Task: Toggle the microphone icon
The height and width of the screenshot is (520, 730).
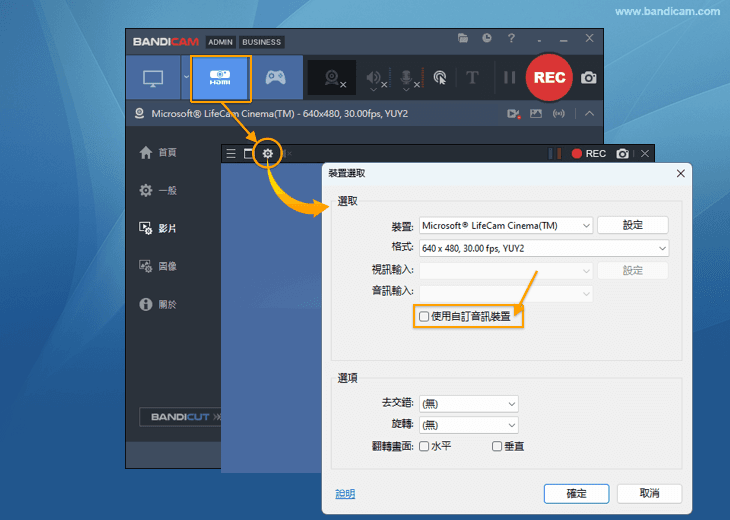Action: click(x=407, y=78)
